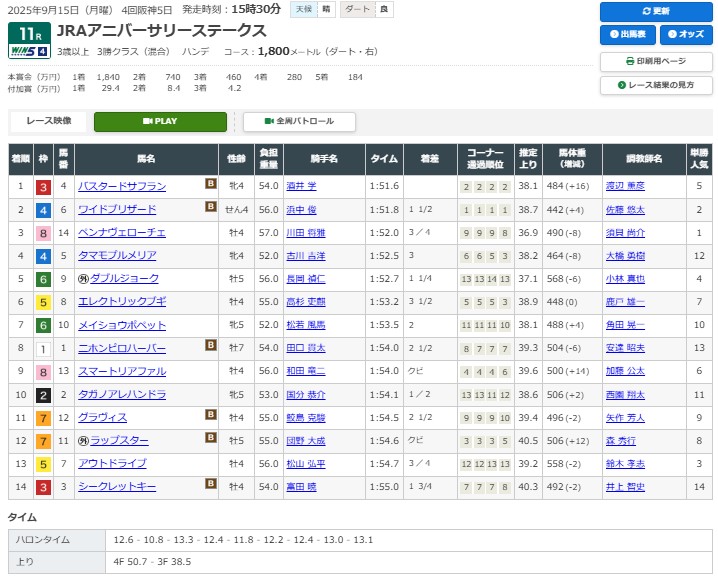Open jockey profile 松山 弘平
Image resolution: width=718 pixels, height=578 pixels.
coord(304,463)
